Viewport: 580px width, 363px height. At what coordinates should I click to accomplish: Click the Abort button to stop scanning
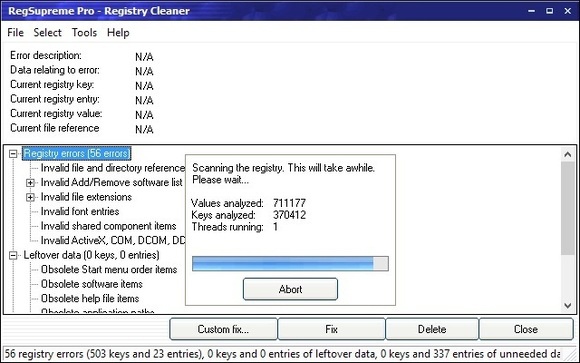[290, 289]
